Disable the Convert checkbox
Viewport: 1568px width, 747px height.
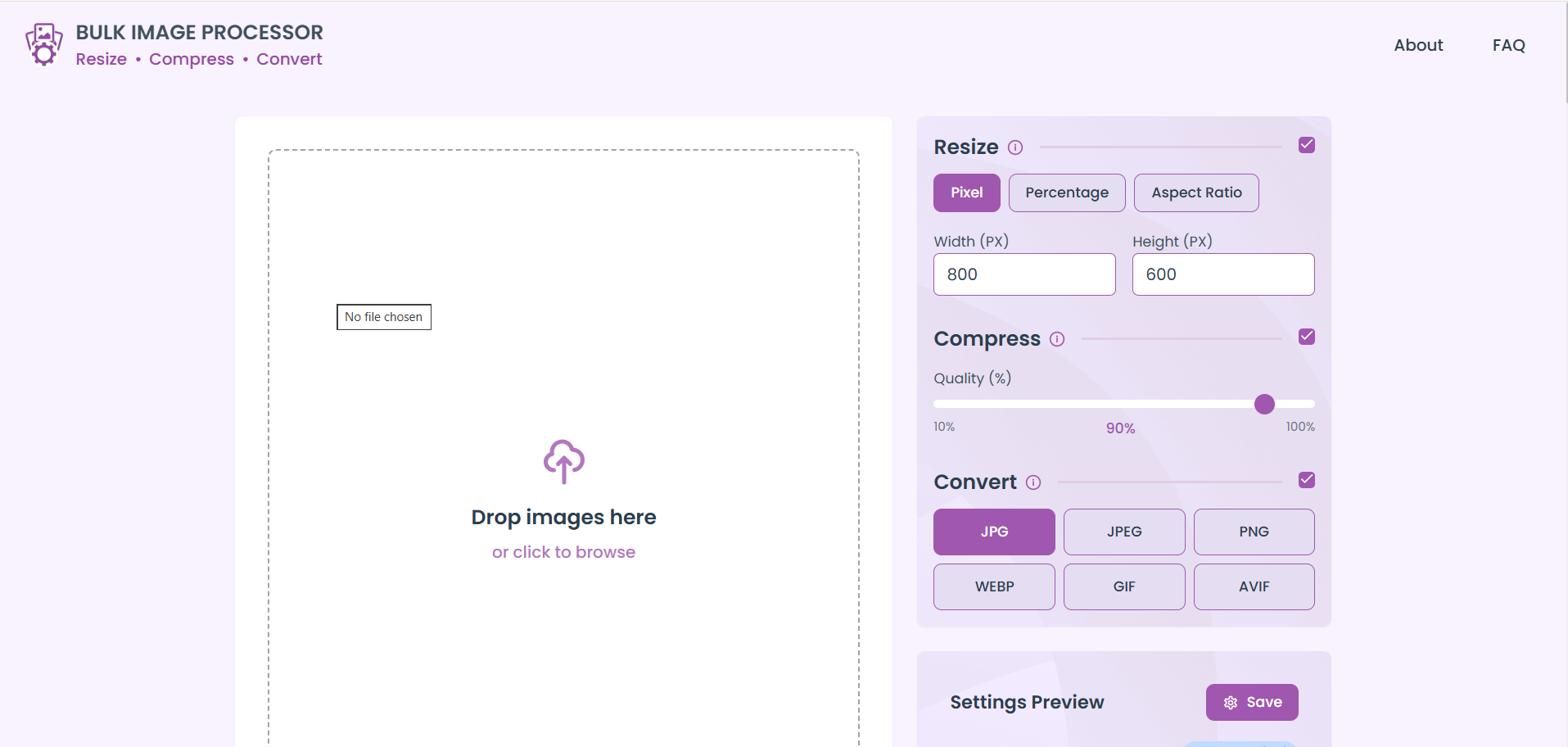tap(1307, 480)
